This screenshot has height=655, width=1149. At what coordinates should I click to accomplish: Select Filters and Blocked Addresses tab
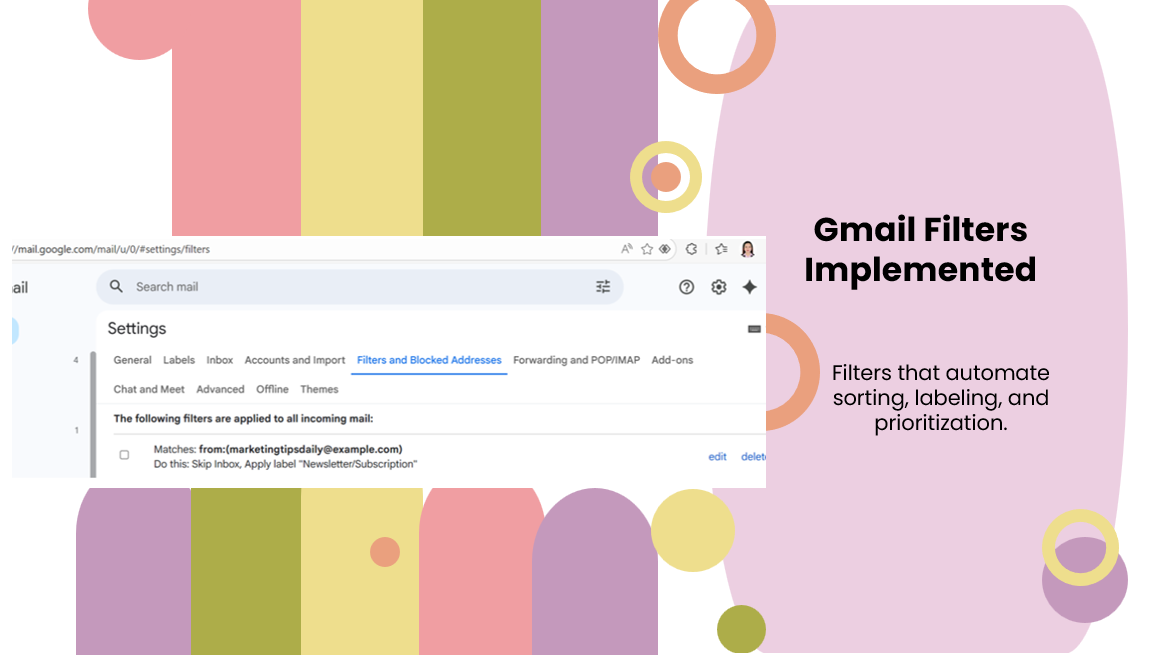click(429, 360)
